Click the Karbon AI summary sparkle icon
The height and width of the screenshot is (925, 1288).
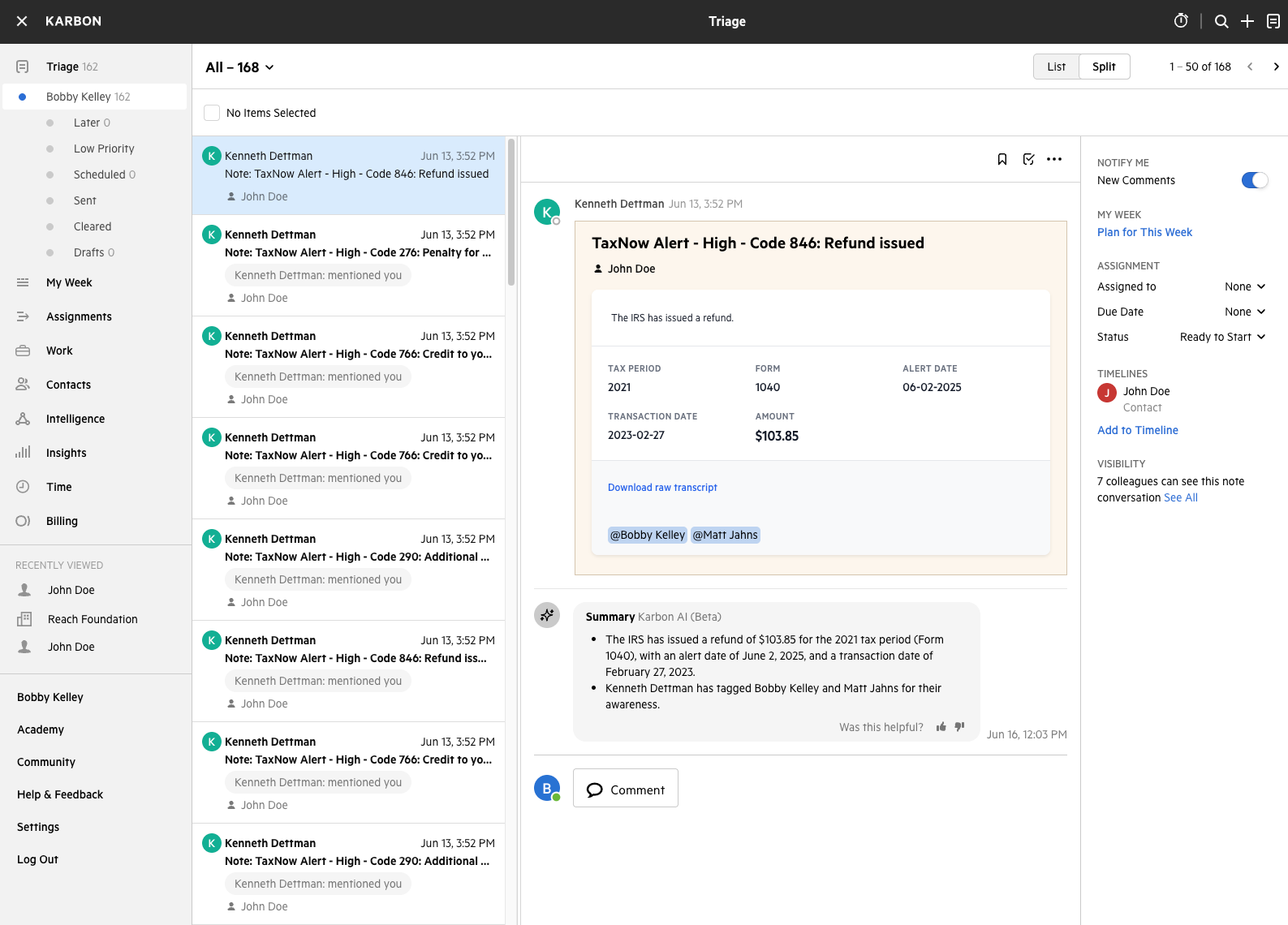click(547, 615)
